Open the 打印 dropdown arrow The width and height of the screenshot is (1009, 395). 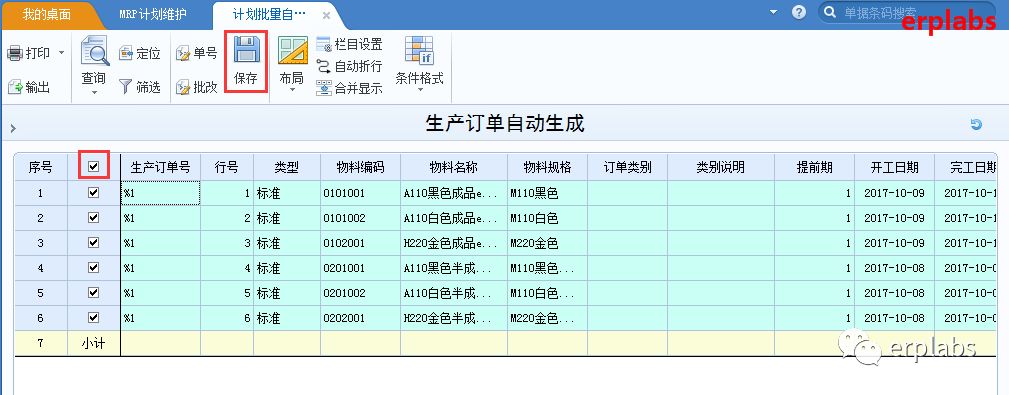[62, 53]
